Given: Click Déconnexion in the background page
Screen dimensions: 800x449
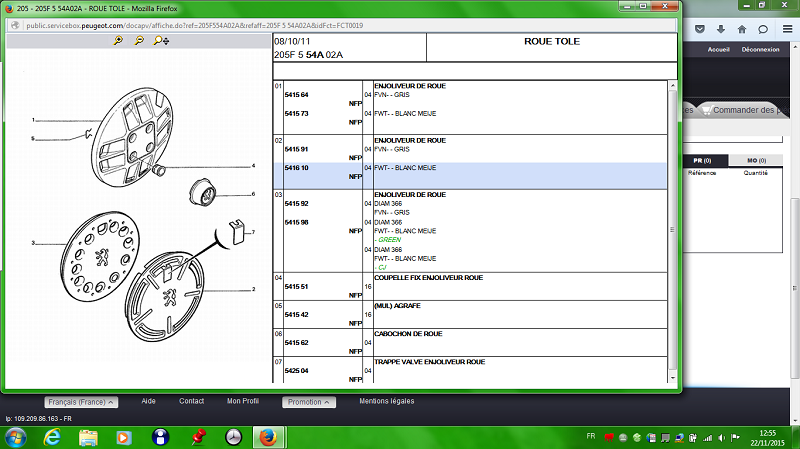Looking at the screenshot, I should 760,49.
